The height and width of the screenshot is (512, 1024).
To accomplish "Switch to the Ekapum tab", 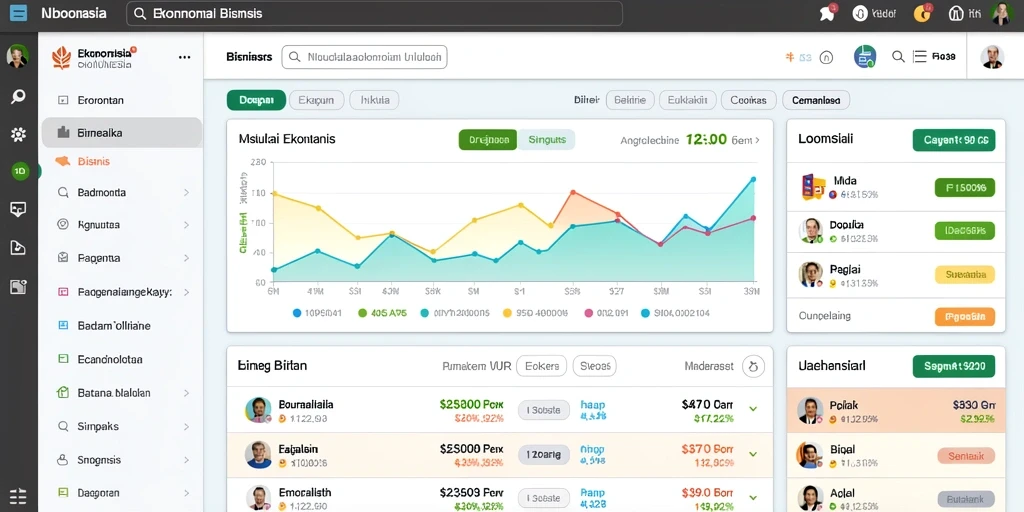I will pos(316,100).
